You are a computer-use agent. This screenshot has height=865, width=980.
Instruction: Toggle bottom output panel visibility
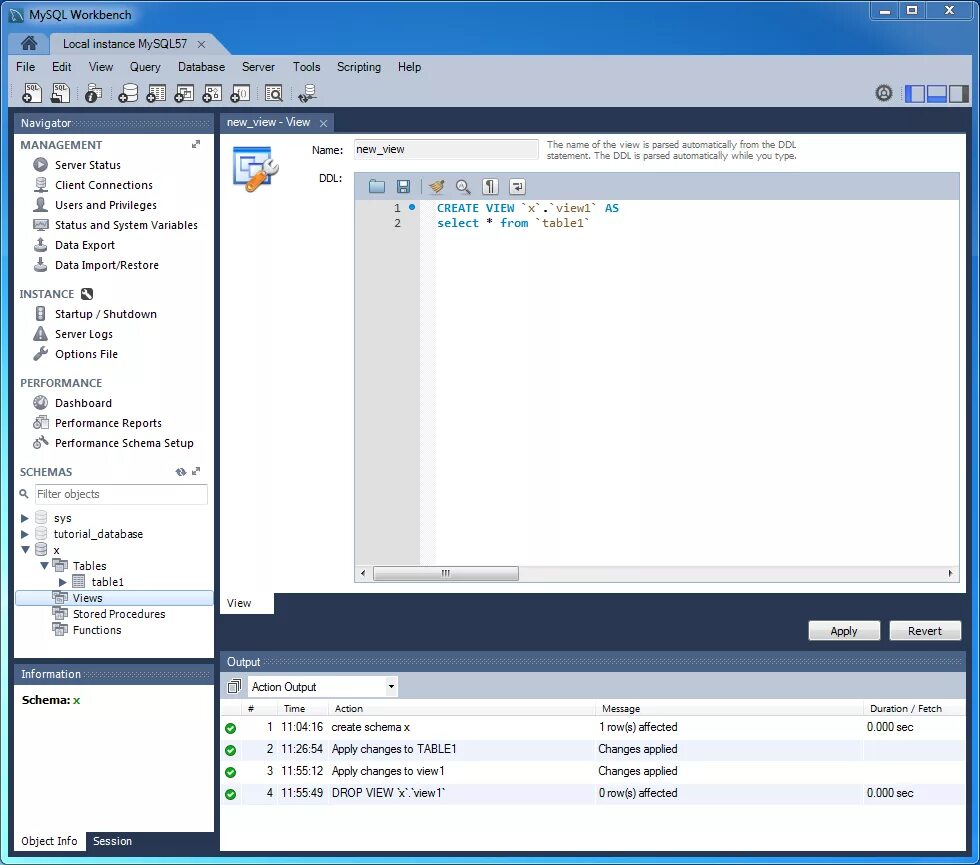pos(936,94)
